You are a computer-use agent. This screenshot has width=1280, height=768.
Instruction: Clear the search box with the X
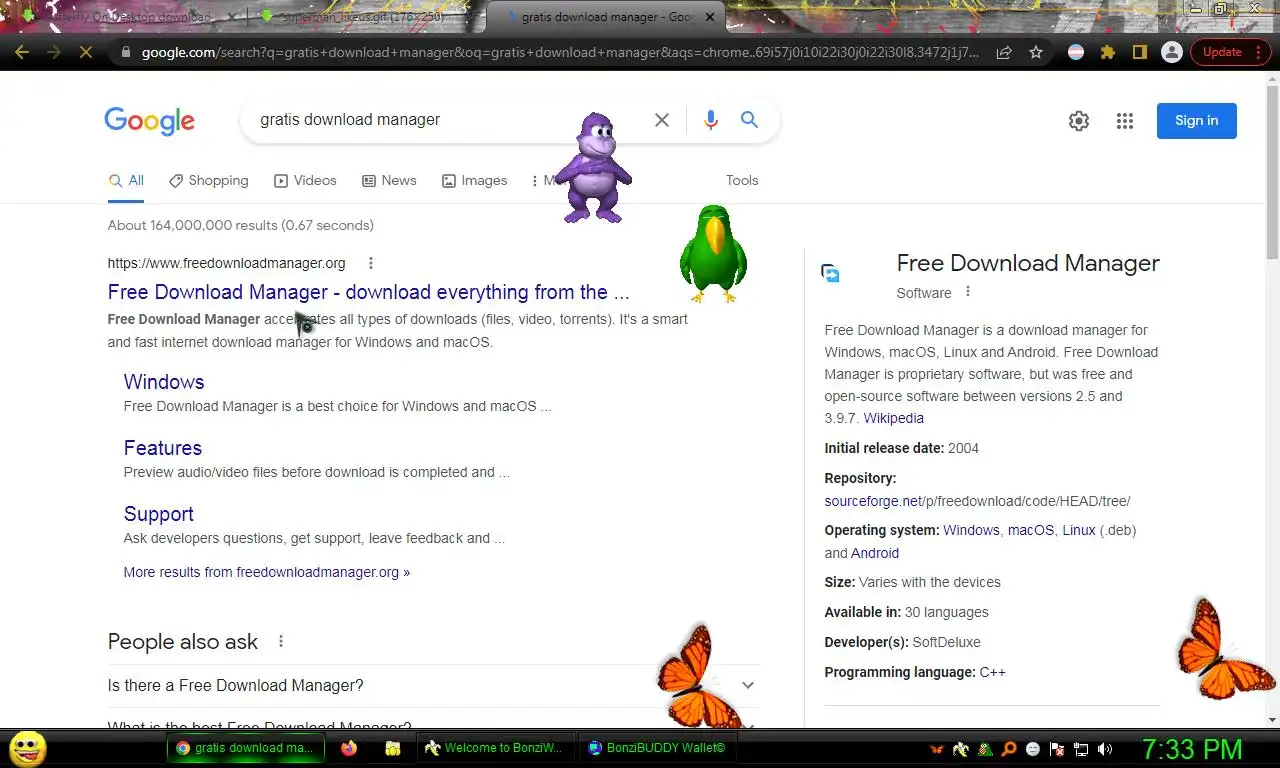(662, 120)
